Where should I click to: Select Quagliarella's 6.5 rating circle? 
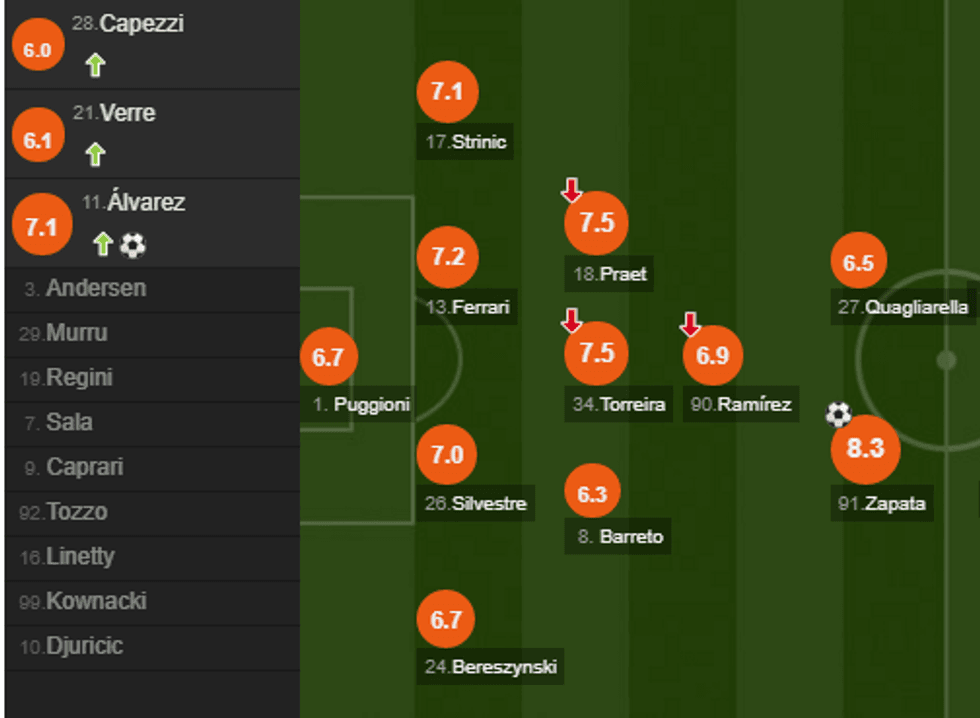858,264
